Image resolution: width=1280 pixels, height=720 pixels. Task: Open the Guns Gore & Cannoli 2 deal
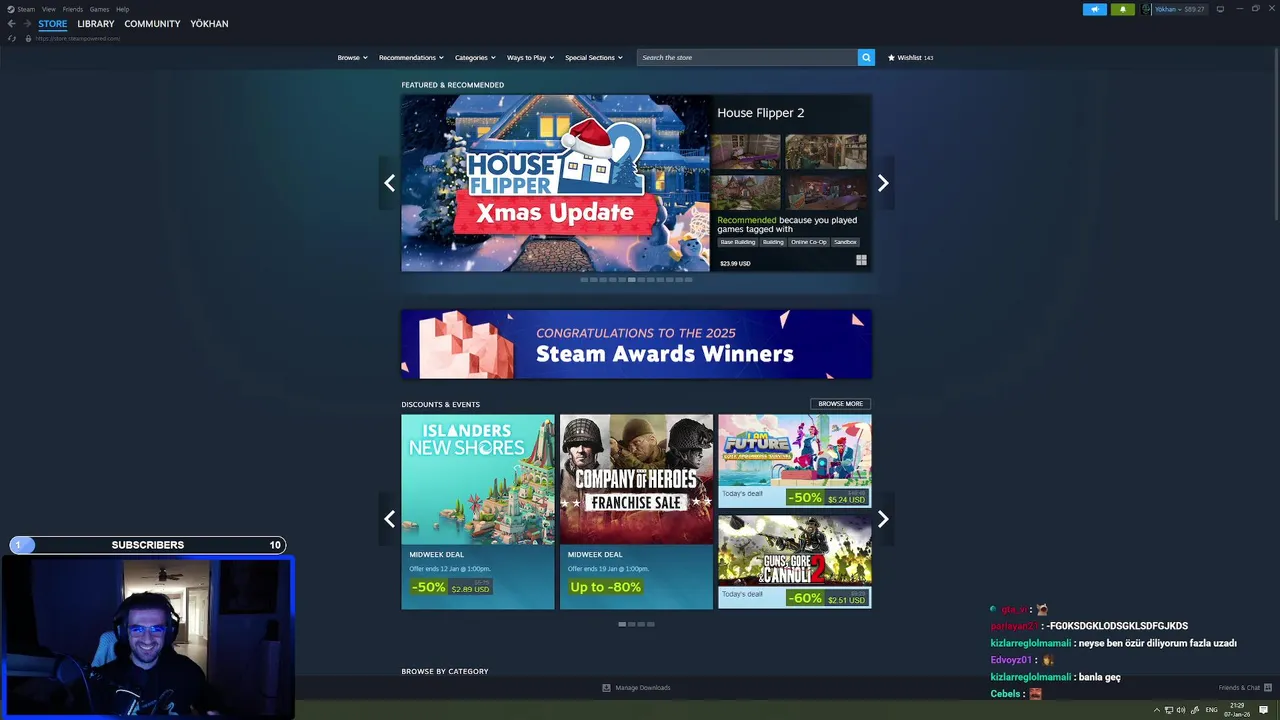point(794,562)
